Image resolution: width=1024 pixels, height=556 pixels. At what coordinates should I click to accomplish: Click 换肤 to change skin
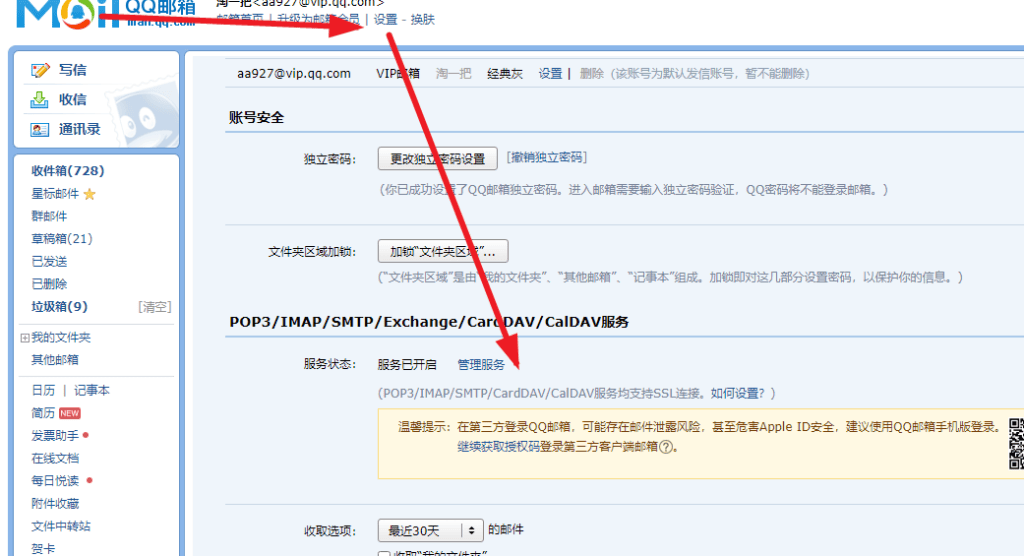(x=423, y=20)
